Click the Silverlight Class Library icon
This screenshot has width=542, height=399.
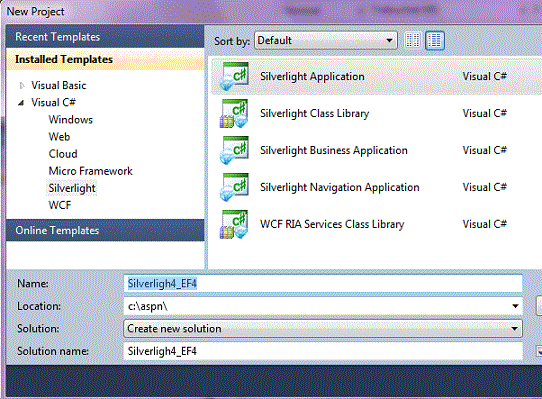coord(235,113)
